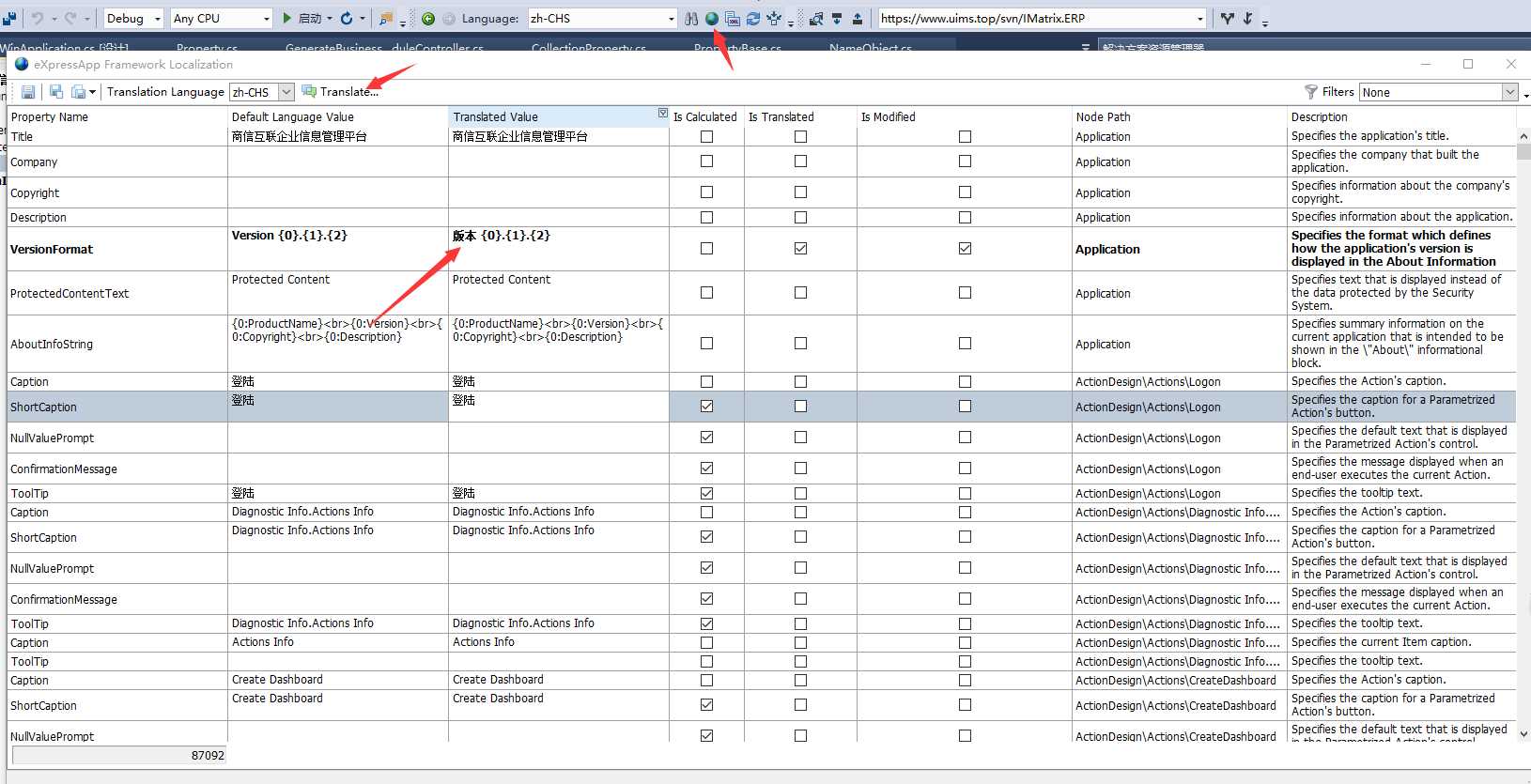Click the save-all icon beside Save in Localization toolbar

pyautogui.click(x=55, y=92)
